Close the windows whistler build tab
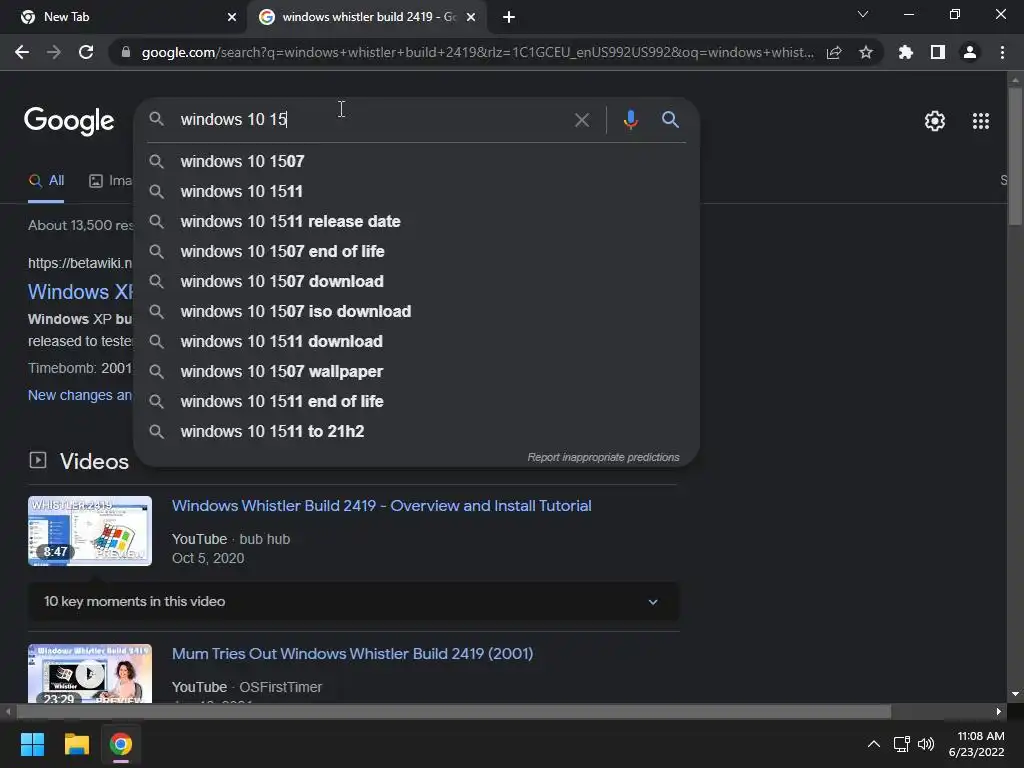This screenshot has height=768, width=1024. point(471,17)
